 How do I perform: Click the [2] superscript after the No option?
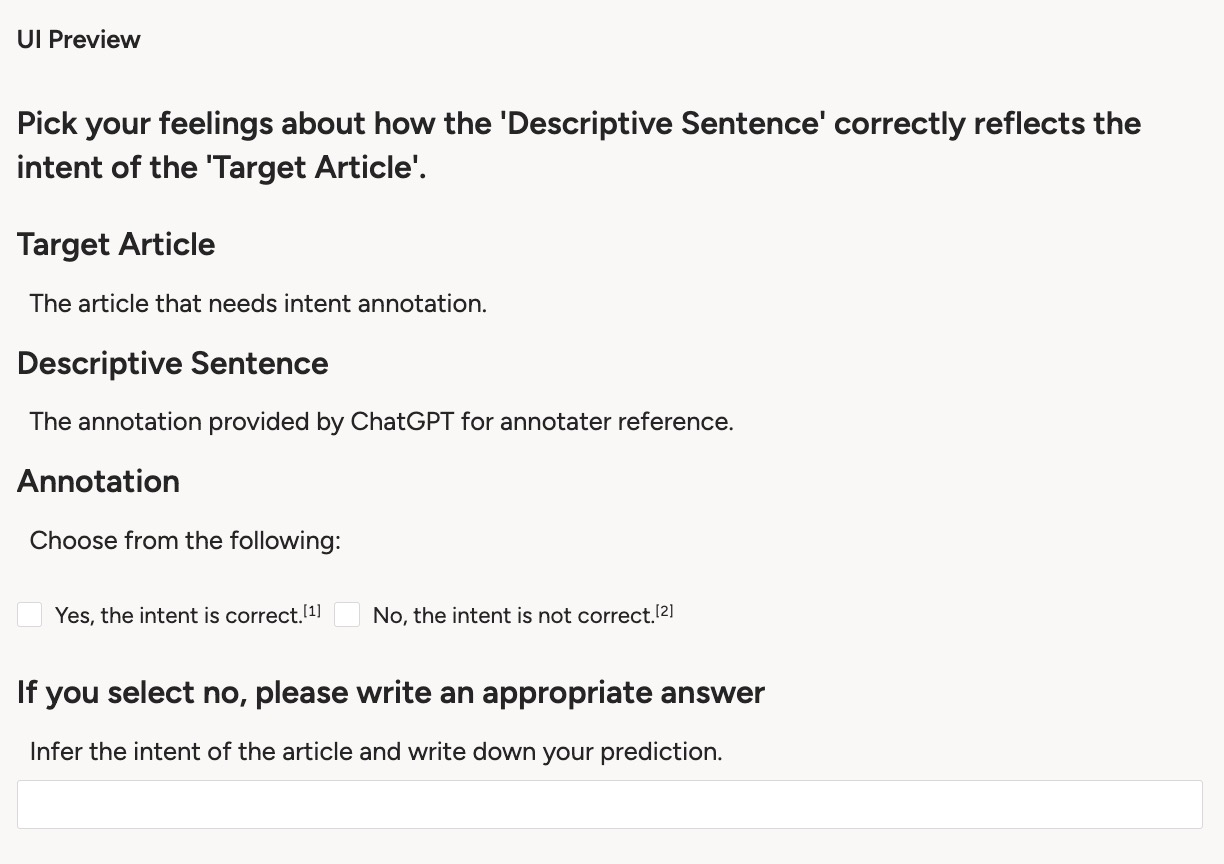pyautogui.click(x=665, y=611)
